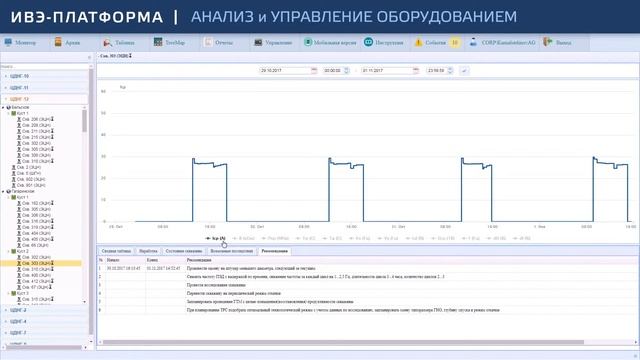Click the green Куст 3 cluster icon
This screenshot has width=640, height=360.
pos(13,293)
